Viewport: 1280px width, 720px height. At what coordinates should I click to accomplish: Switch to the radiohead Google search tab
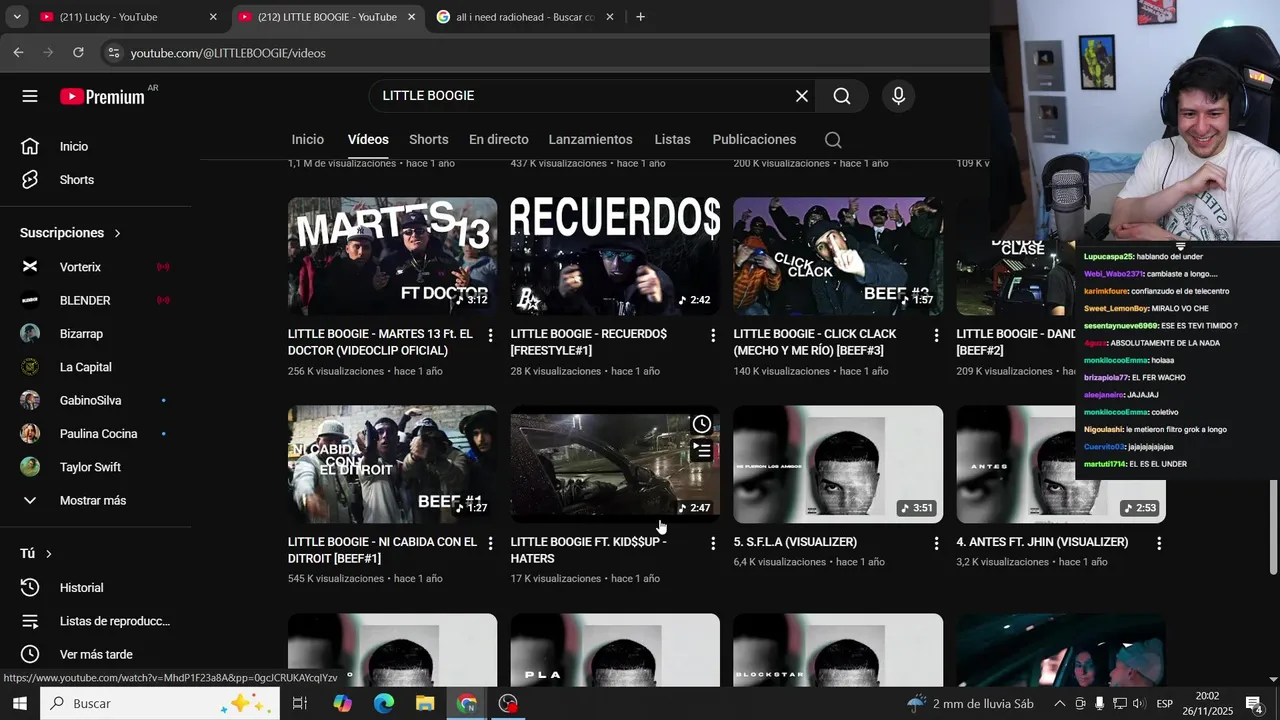(527, 17)
